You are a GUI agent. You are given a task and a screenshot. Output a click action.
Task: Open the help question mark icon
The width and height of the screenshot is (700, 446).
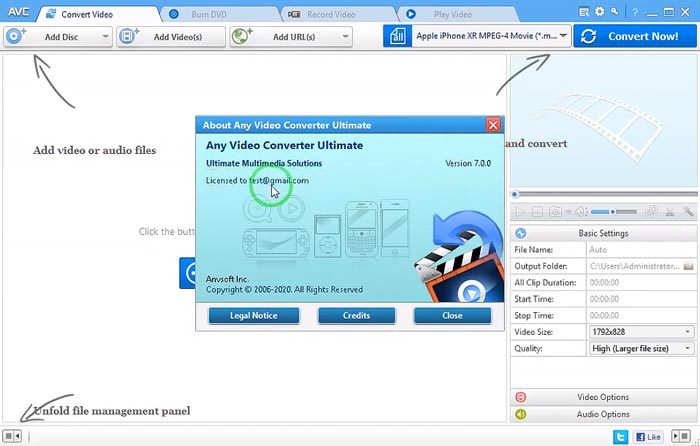click(635, 13)
